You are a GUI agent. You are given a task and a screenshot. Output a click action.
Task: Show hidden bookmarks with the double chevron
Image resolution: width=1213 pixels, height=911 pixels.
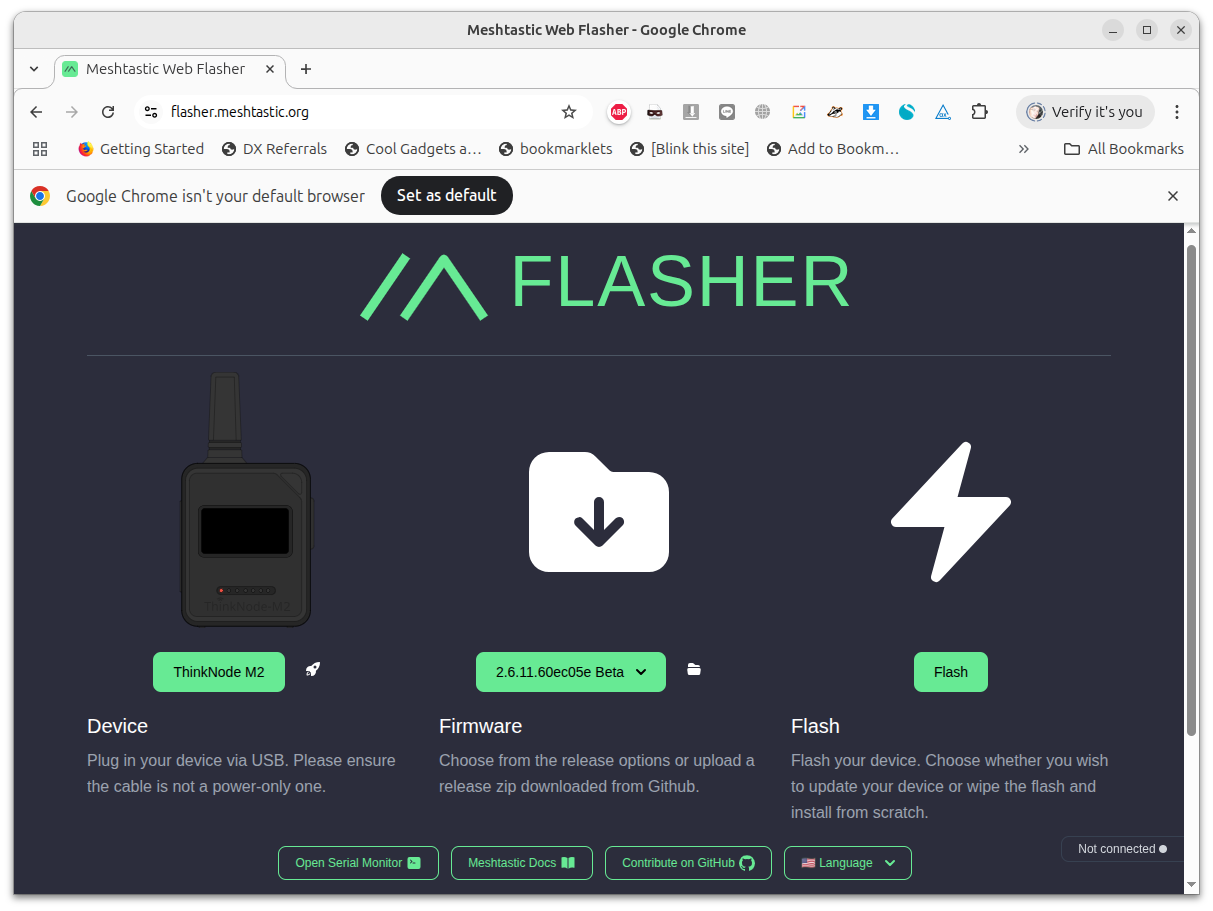click(1024, 149)
